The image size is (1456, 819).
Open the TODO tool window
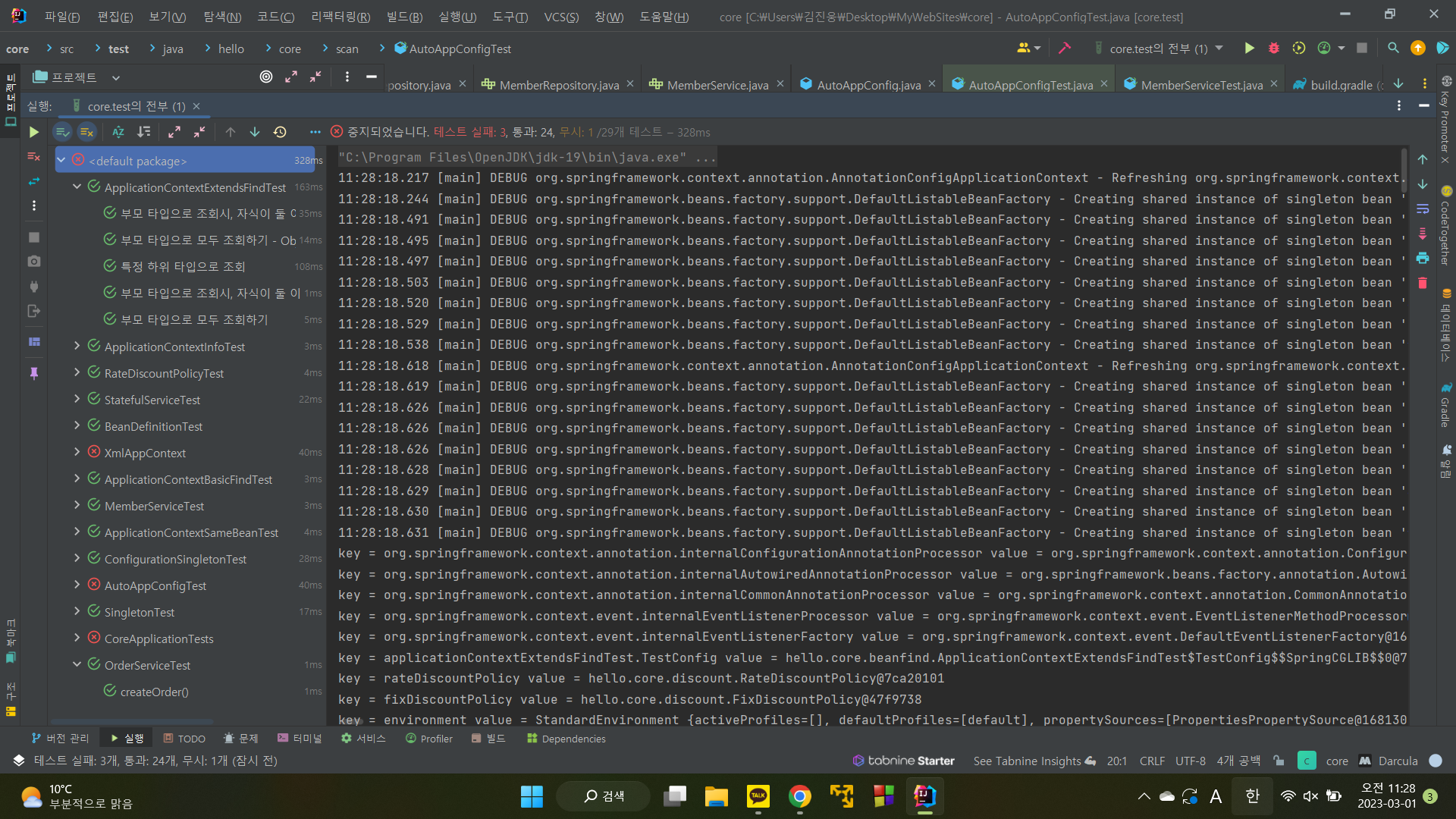[x=184, y=739]
